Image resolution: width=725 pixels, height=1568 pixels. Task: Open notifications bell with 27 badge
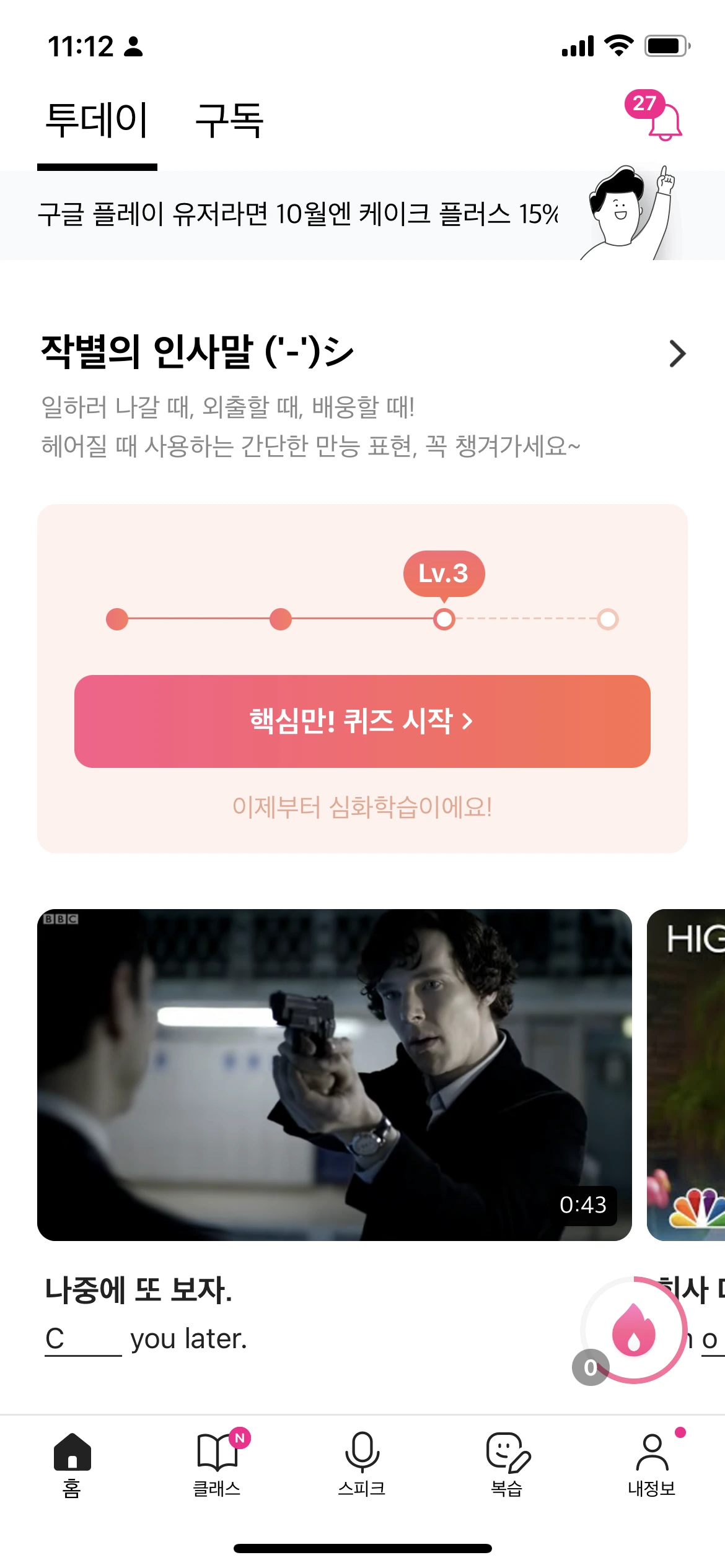coord(654,116)
